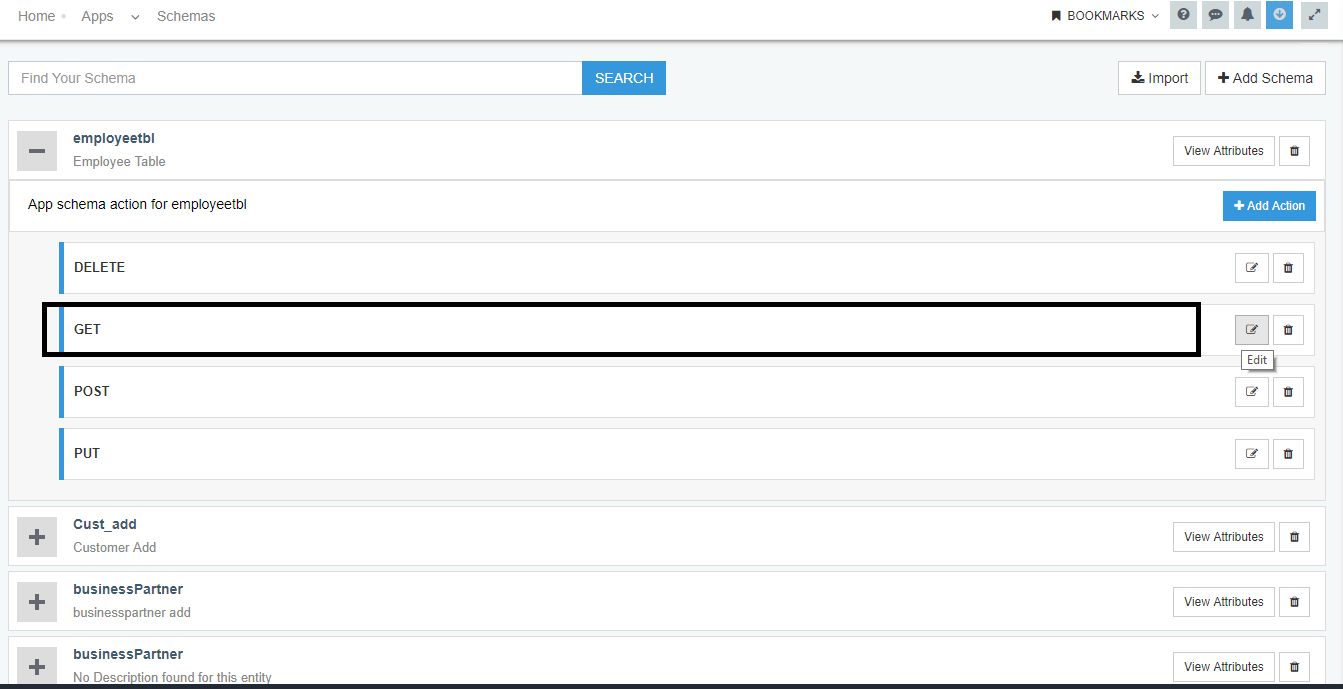This screenshot has width=1343, height=689.
Task: Click the fullscreen expand arrows icon
Action: click(1313, 15)
